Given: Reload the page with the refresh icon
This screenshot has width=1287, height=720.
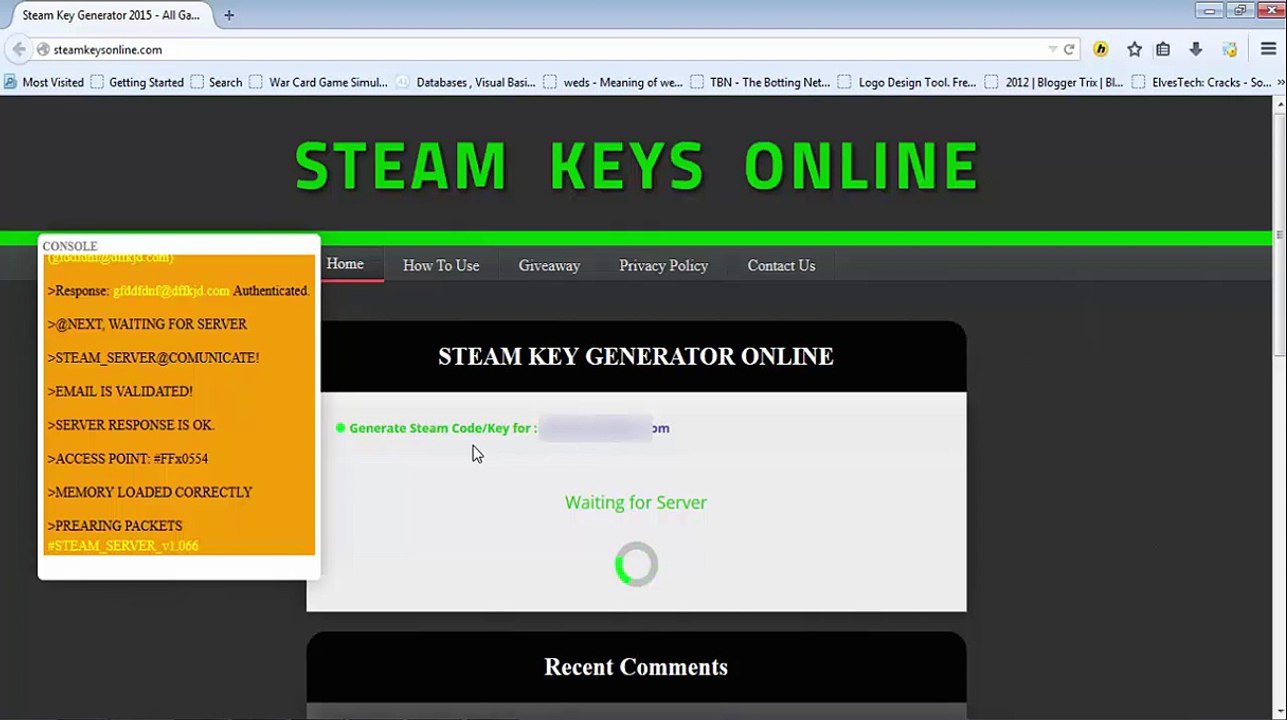Looking at the screenshot, I should (x=1069, y=49).
